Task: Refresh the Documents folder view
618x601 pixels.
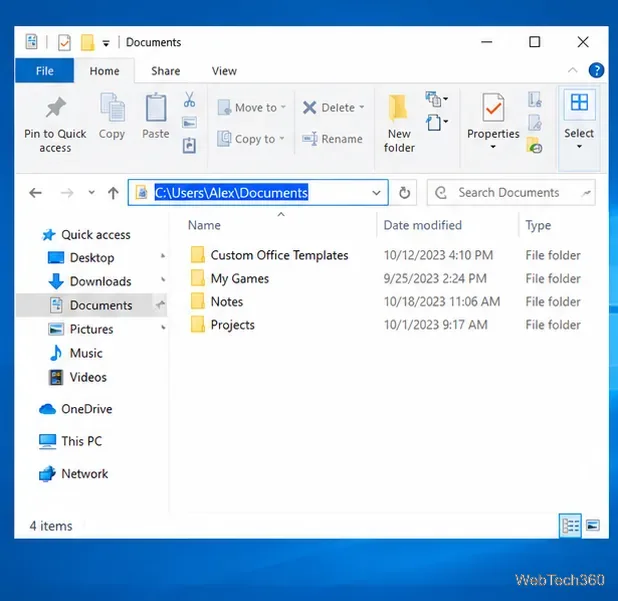Action: (404, 193)
